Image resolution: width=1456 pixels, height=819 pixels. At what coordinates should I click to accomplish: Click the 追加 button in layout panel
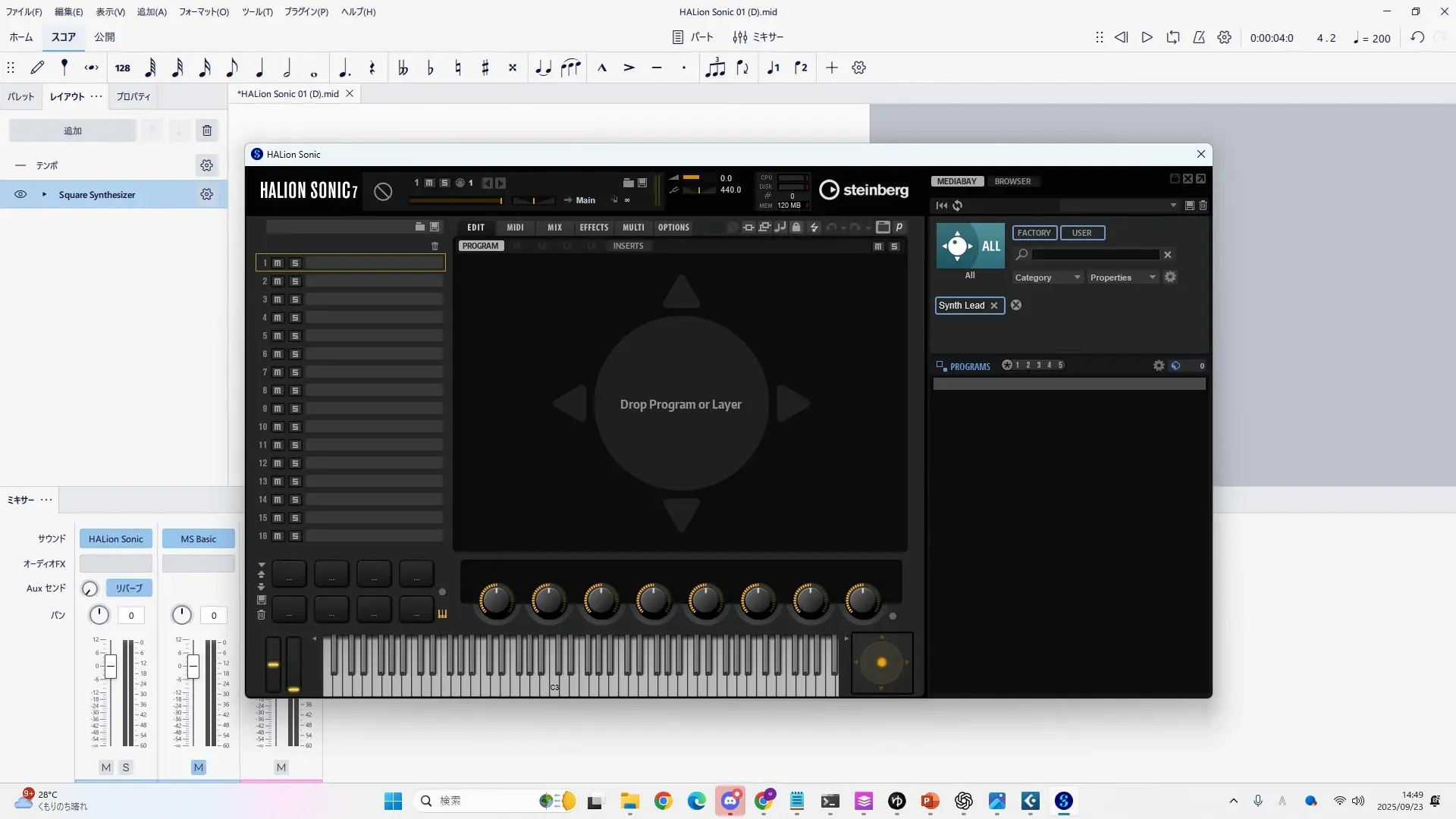tap(73, 130)
